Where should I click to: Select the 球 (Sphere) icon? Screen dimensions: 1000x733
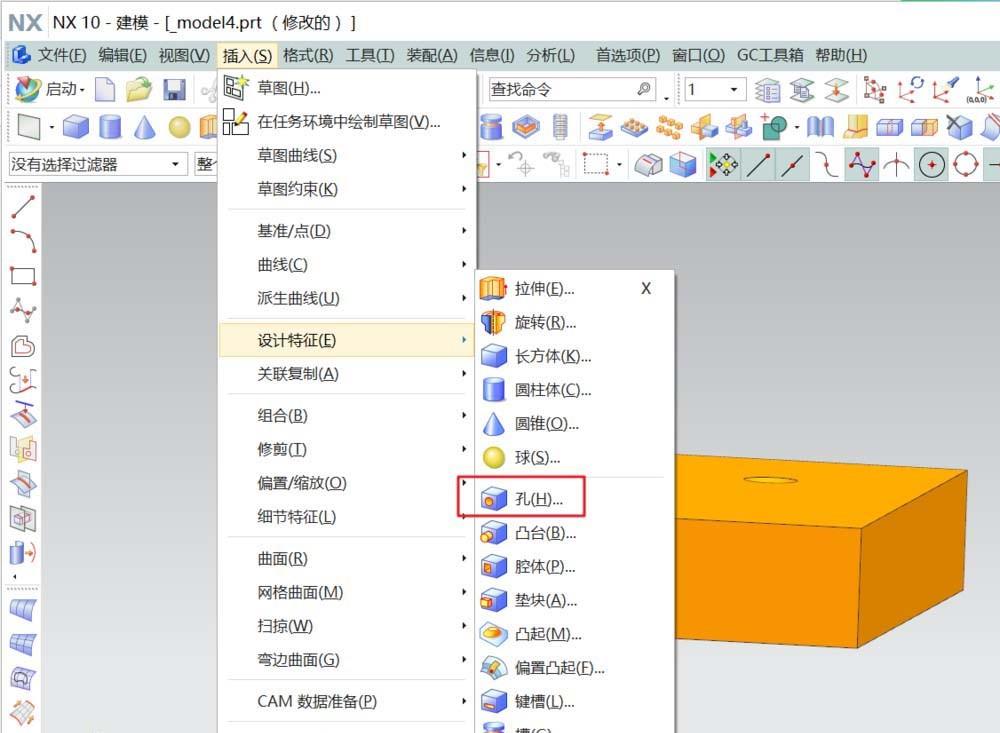click(493, 457)
